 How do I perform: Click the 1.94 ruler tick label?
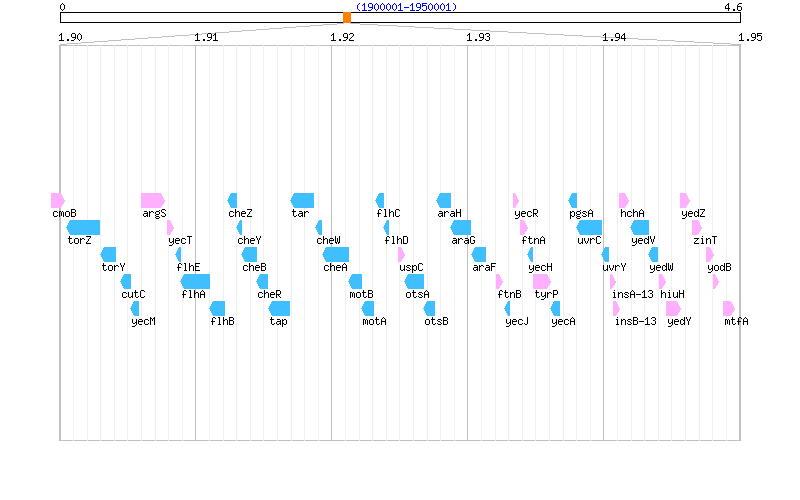[614, 37]
